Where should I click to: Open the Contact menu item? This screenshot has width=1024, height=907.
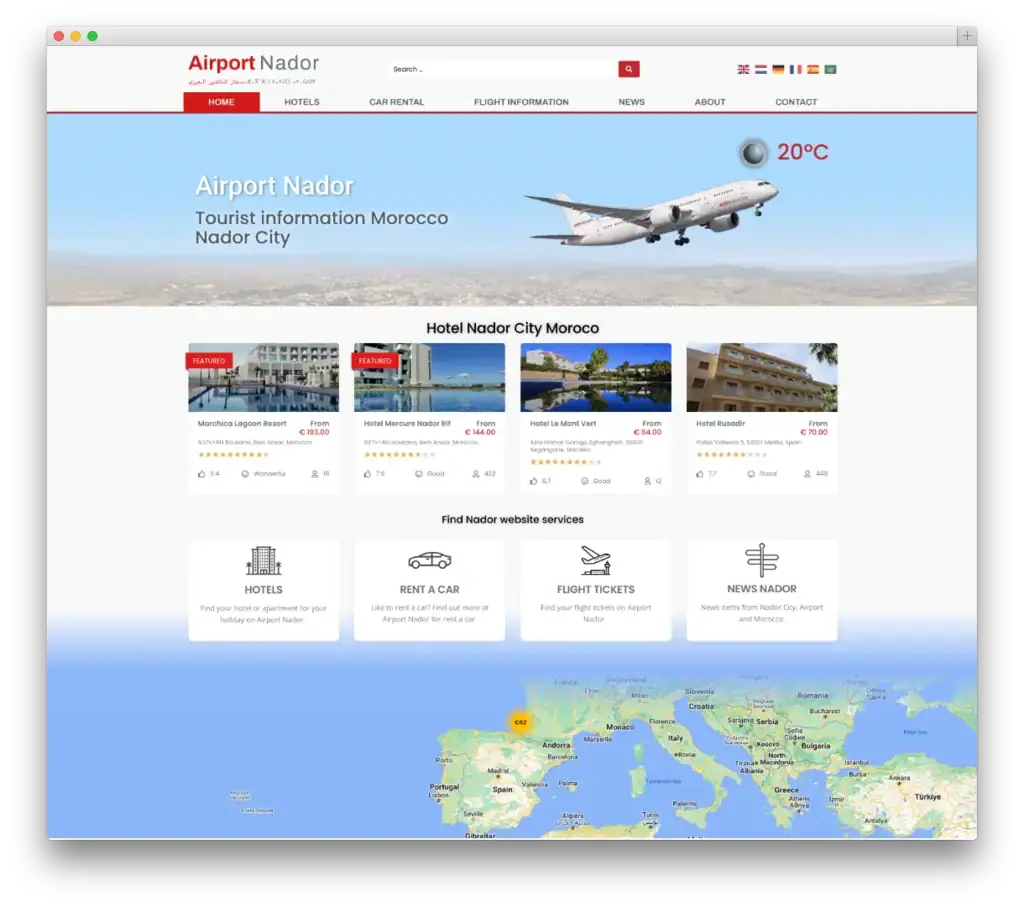pos(796,102)
